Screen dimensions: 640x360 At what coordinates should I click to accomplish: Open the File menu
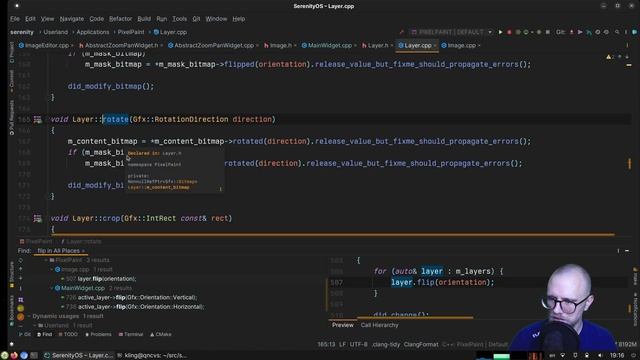15,19
